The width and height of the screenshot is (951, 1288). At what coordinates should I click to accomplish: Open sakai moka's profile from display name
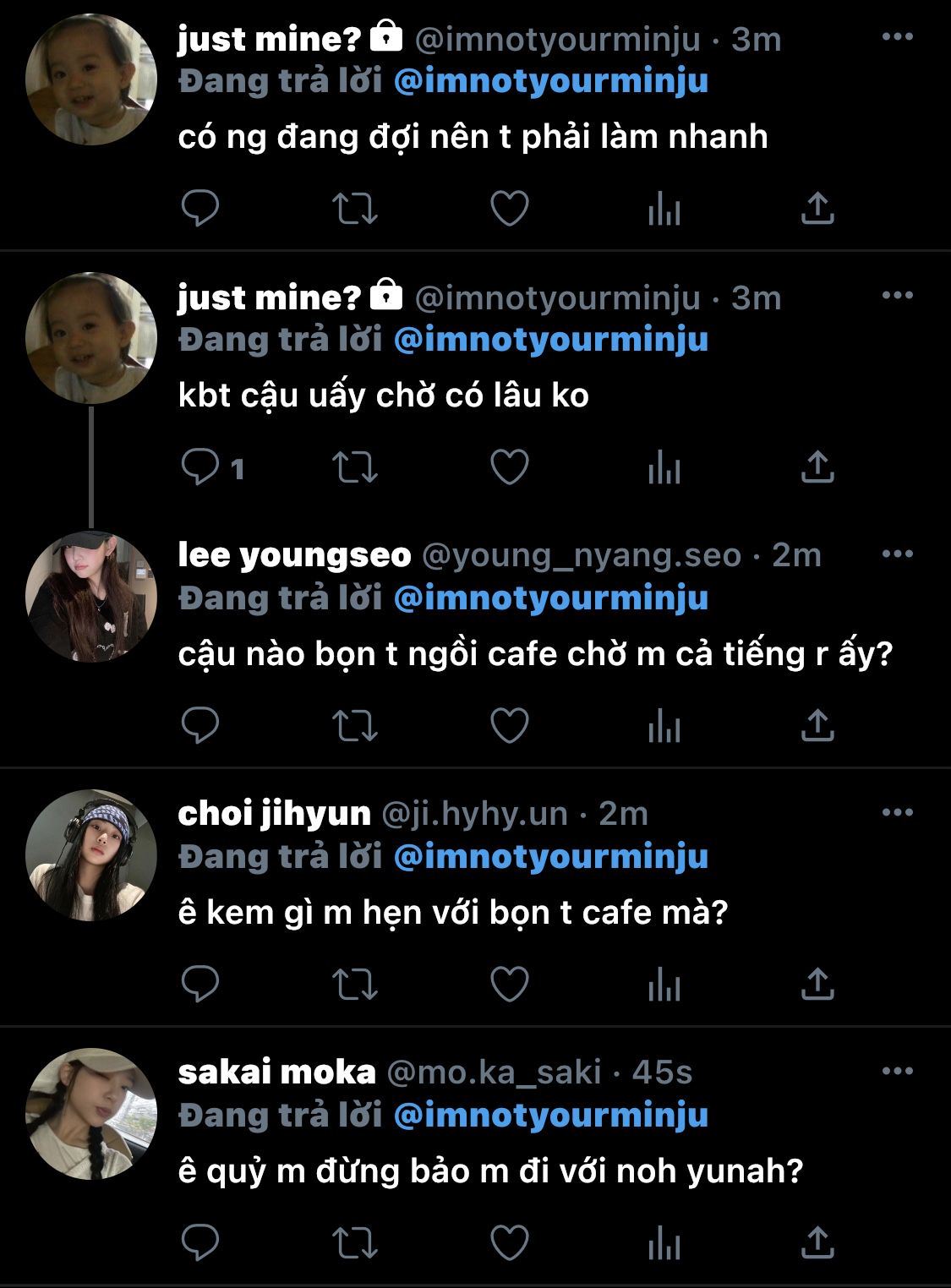click(276, 1072)
